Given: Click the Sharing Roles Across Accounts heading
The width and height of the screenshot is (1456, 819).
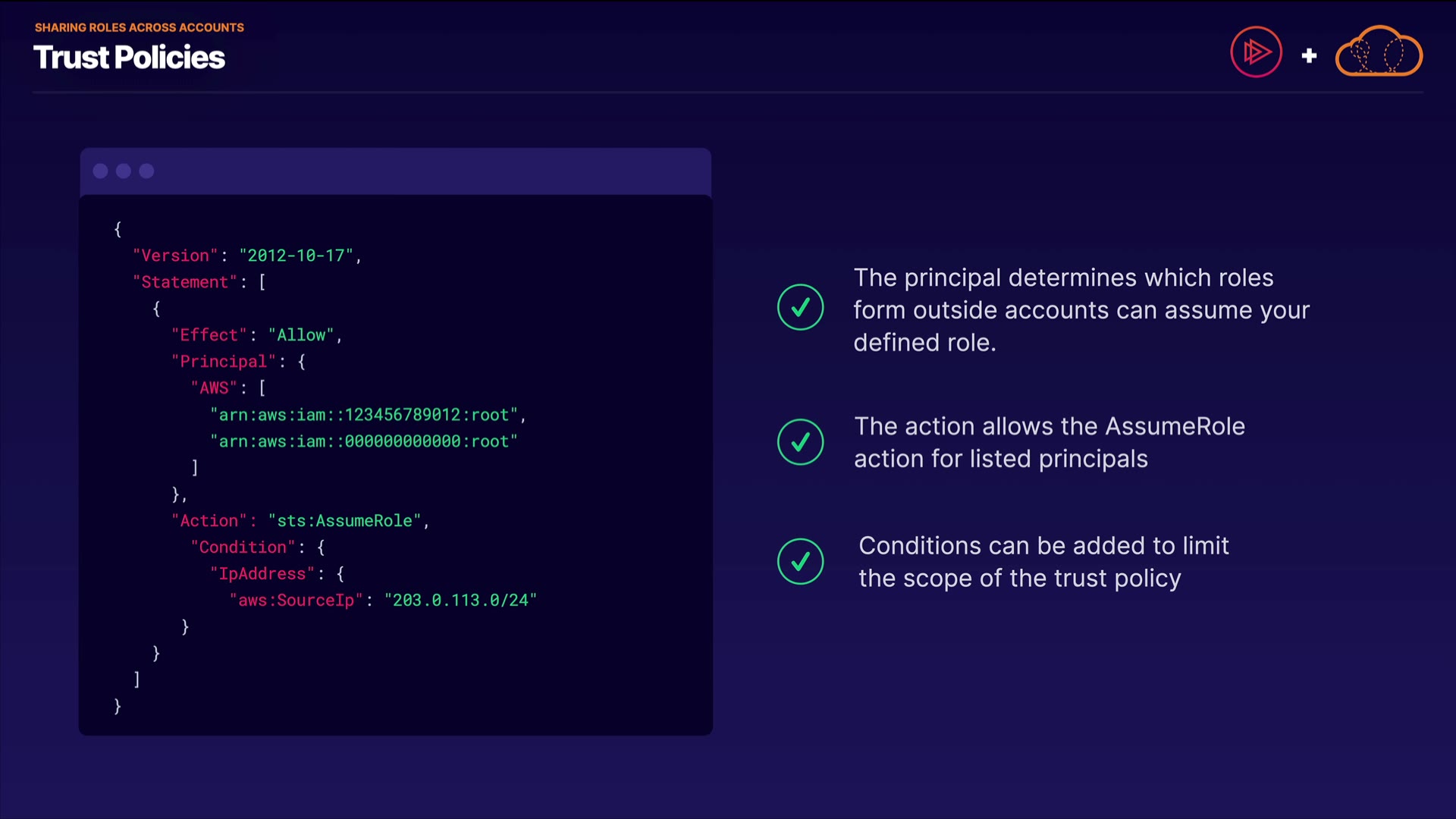Looking at the screenshot, I should (x=139, y=27).
